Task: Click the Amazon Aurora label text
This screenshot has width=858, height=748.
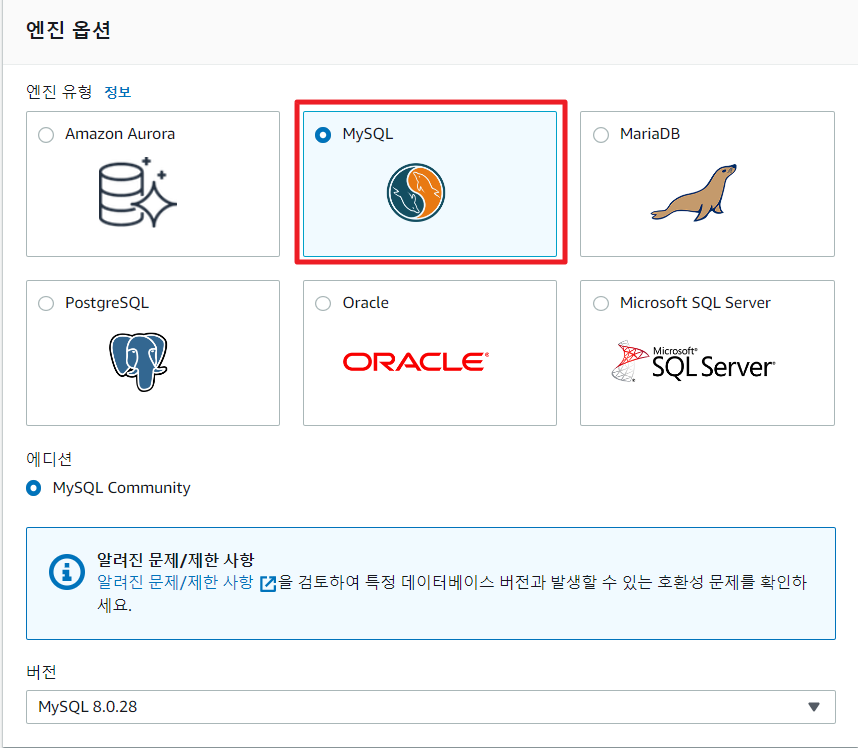Action: pos(120,134)
